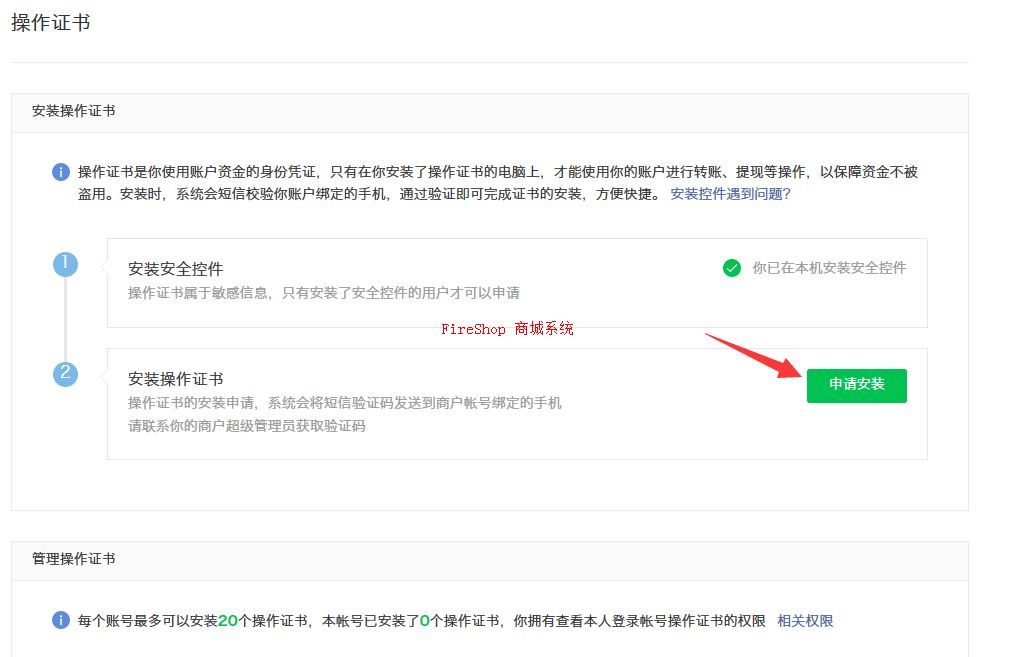The image size is (1011, 657).
Task: Click the 管理操作证书 section header
Action: point(74,559)
